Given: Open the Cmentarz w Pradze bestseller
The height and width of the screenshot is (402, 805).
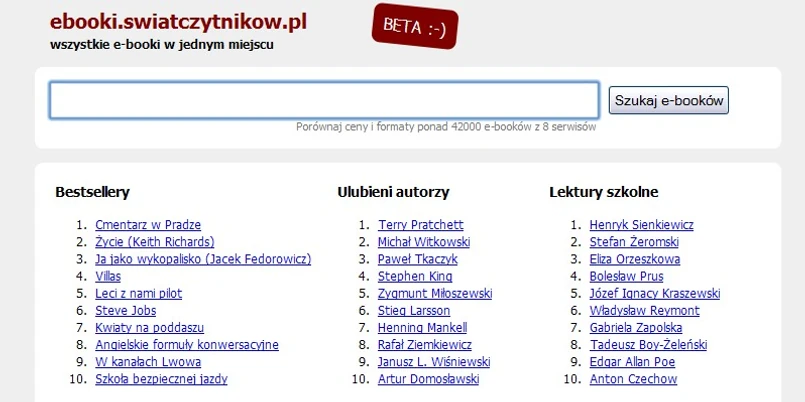Looking at the screenshot, I should pyautogui.click(x=148, y=225).
